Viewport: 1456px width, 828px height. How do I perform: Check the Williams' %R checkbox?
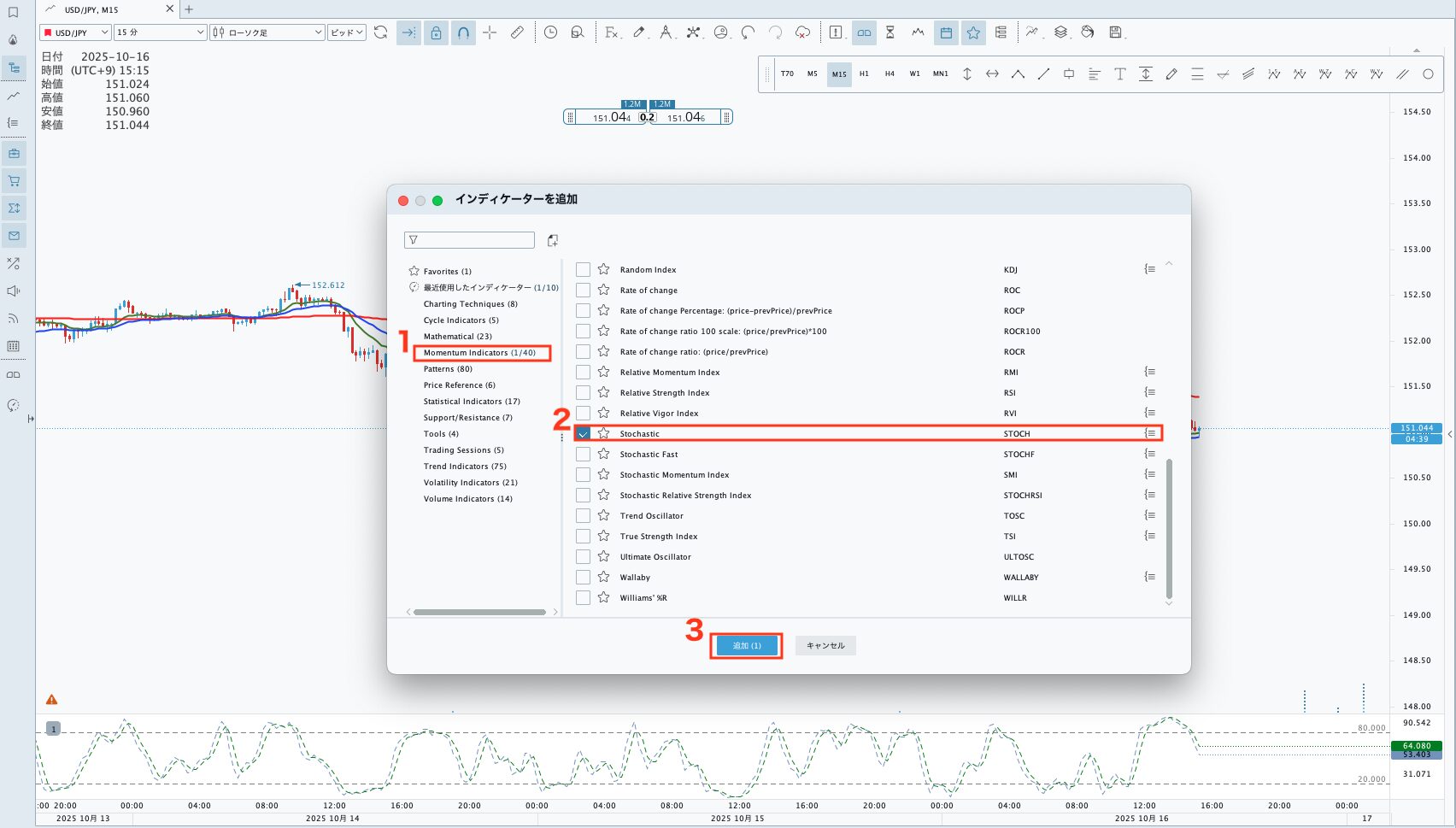point(584,598)
